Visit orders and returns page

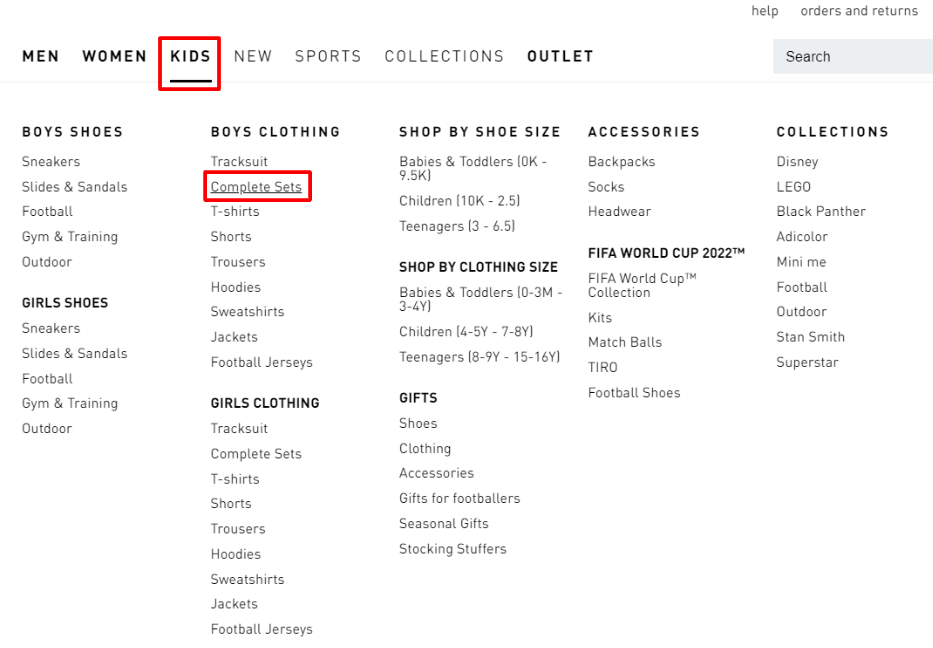859,11
